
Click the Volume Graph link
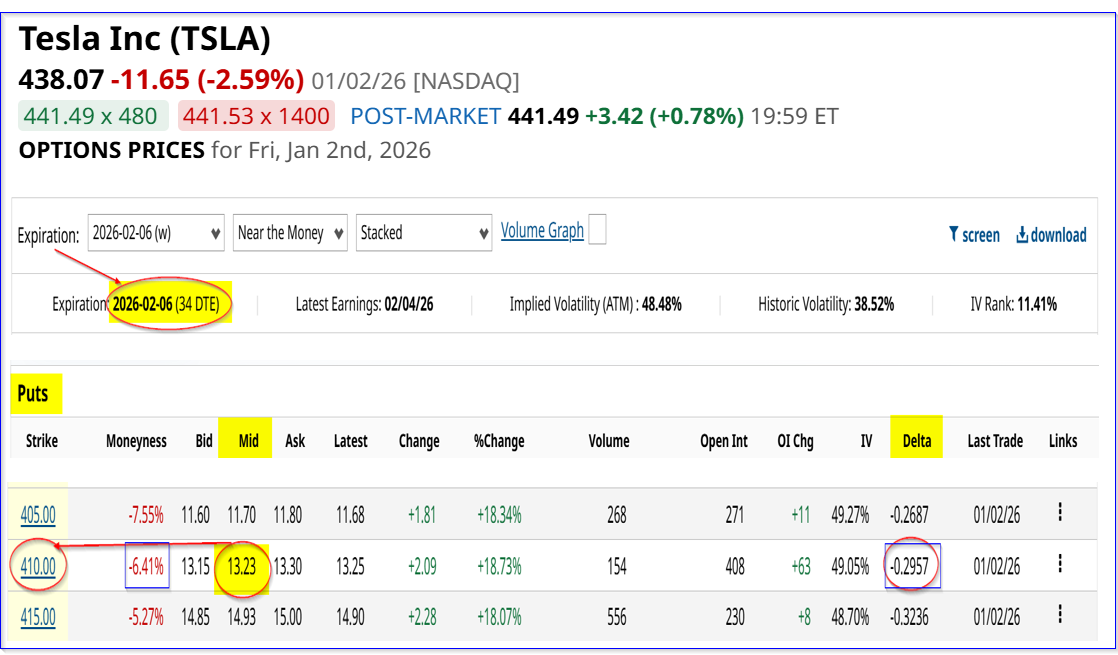(x=542, y=231)
